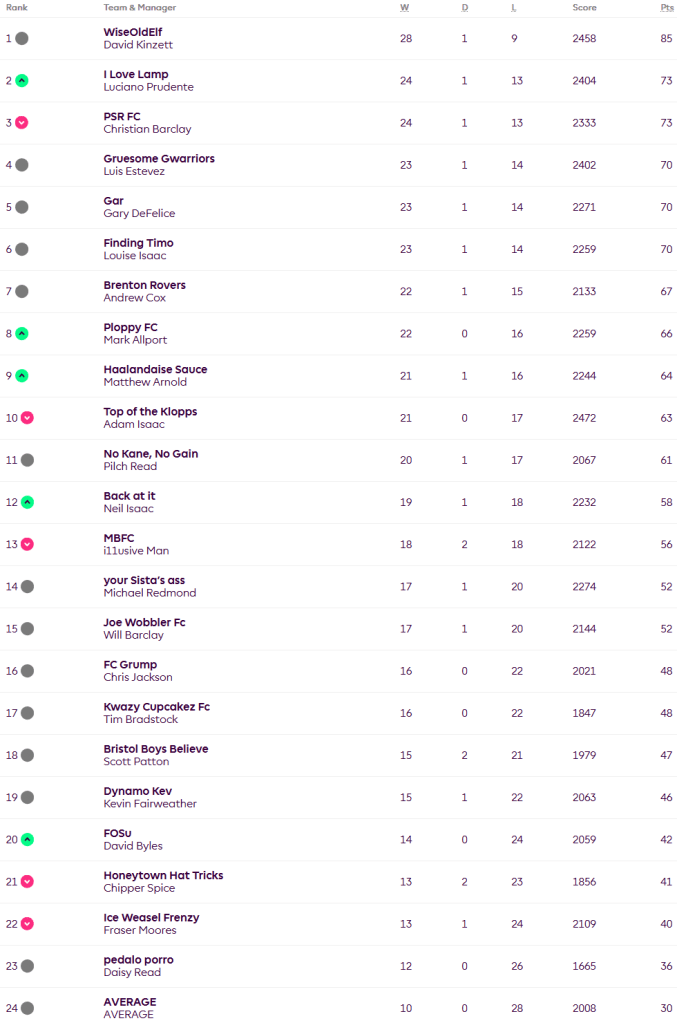Click green up arrow for Back at it

pyautogui.click(x=27, y=502)
